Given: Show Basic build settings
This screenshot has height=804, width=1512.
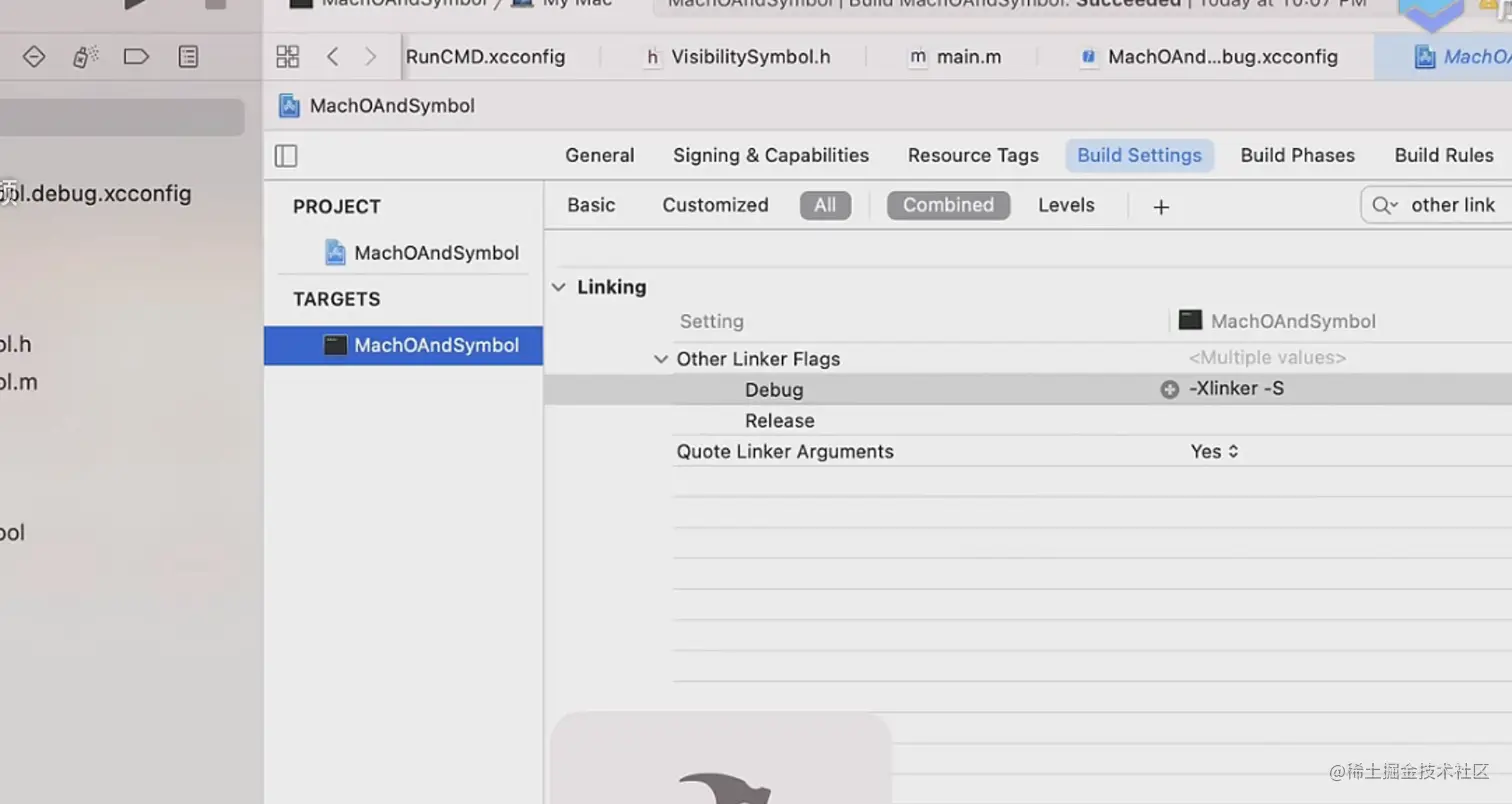Looking at the screenshot, I should [591, 205].
